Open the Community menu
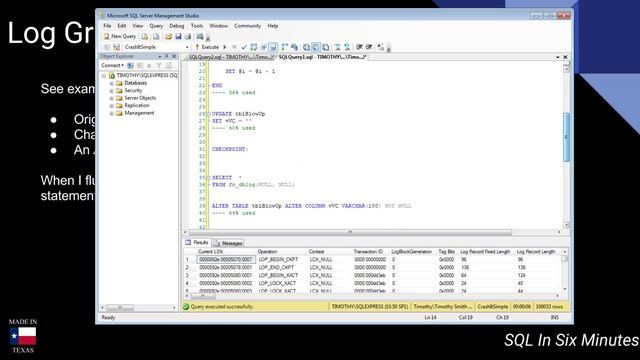This screenshot has height=360, width=640. (247, 26)
